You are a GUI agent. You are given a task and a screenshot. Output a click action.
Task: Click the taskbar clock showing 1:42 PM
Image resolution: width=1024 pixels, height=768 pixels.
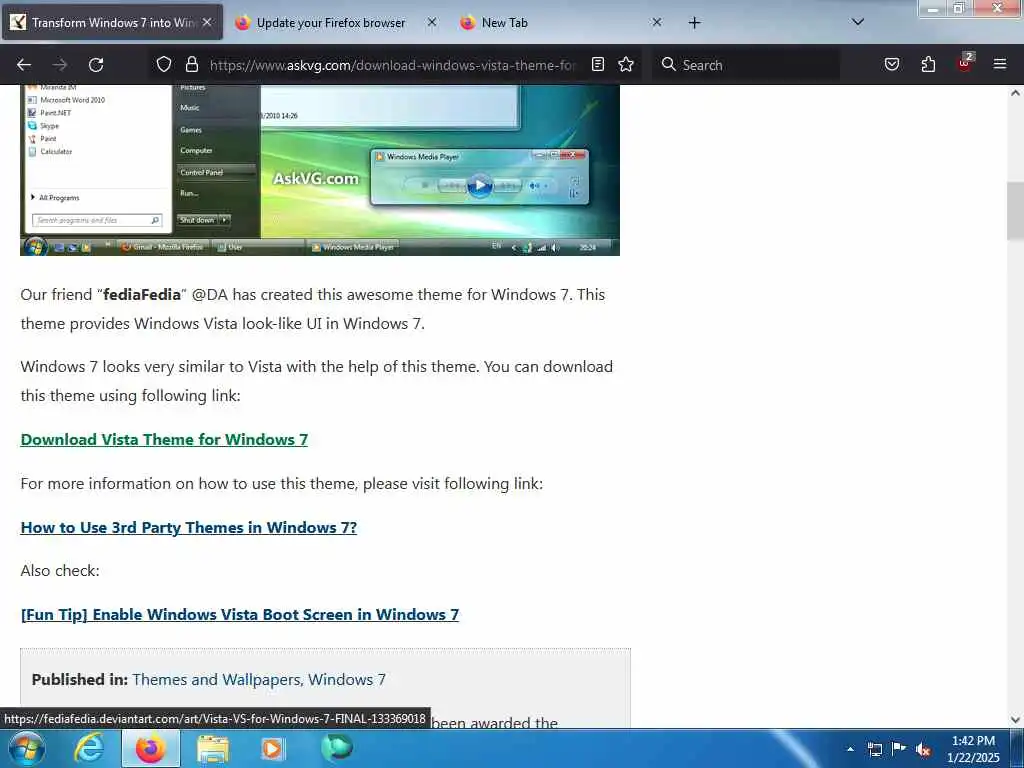973,749
